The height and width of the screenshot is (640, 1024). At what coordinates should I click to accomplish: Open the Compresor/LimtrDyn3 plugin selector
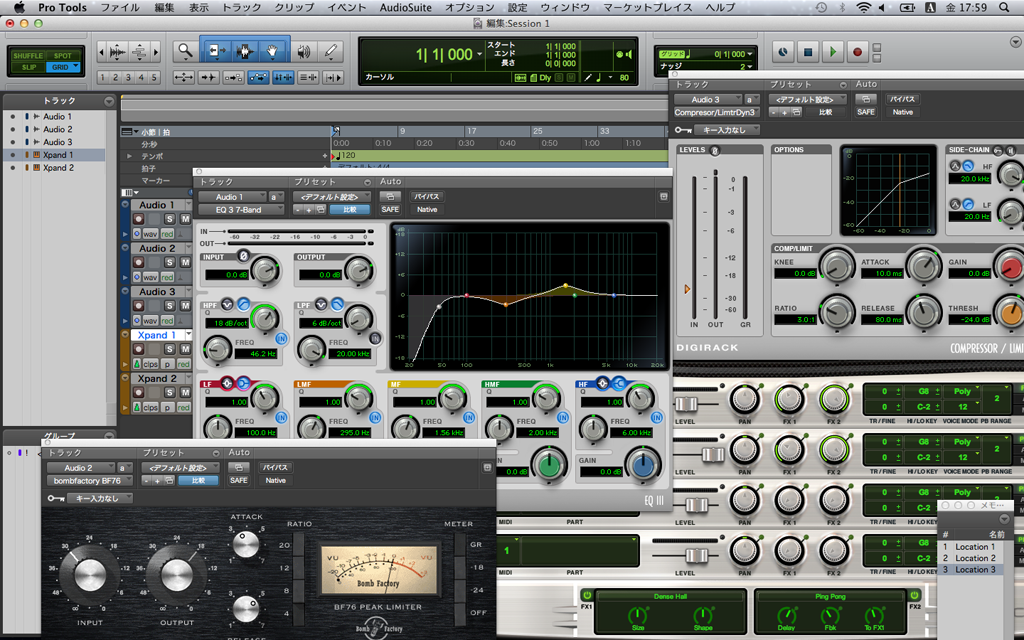click(x=716, y=112)
